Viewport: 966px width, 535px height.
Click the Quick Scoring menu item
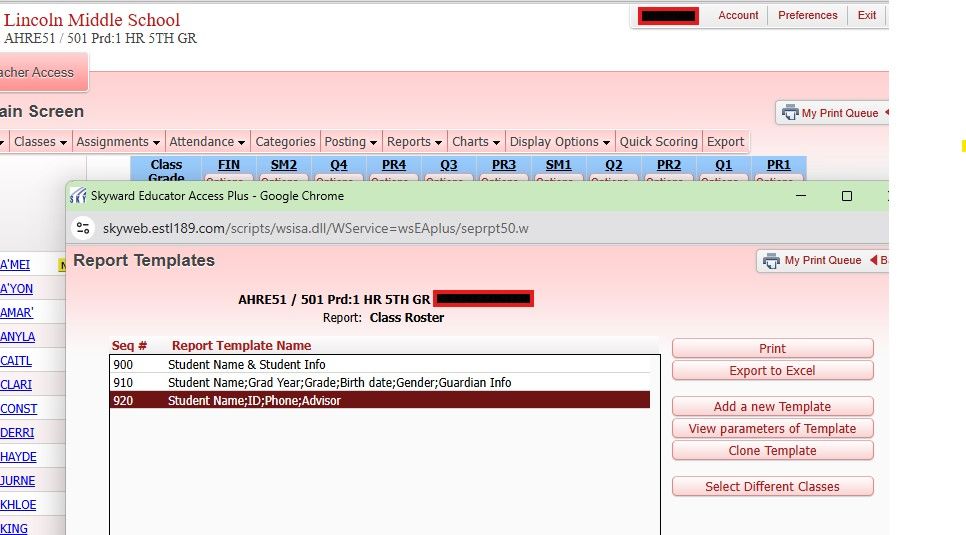click(658, 142)
